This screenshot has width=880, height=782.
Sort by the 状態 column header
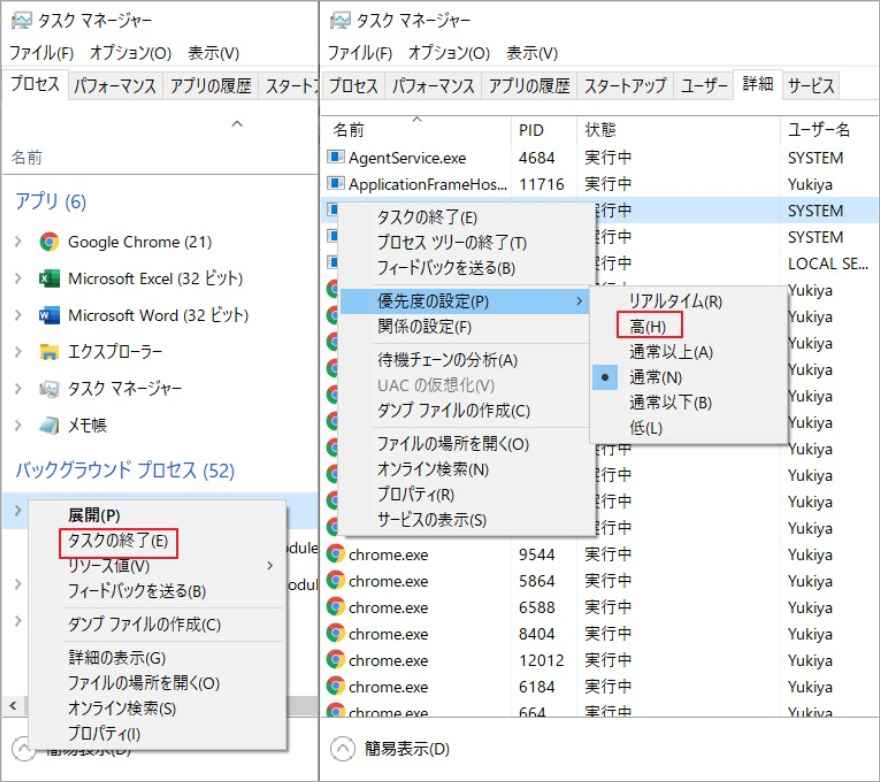click(x=677, y=130)
